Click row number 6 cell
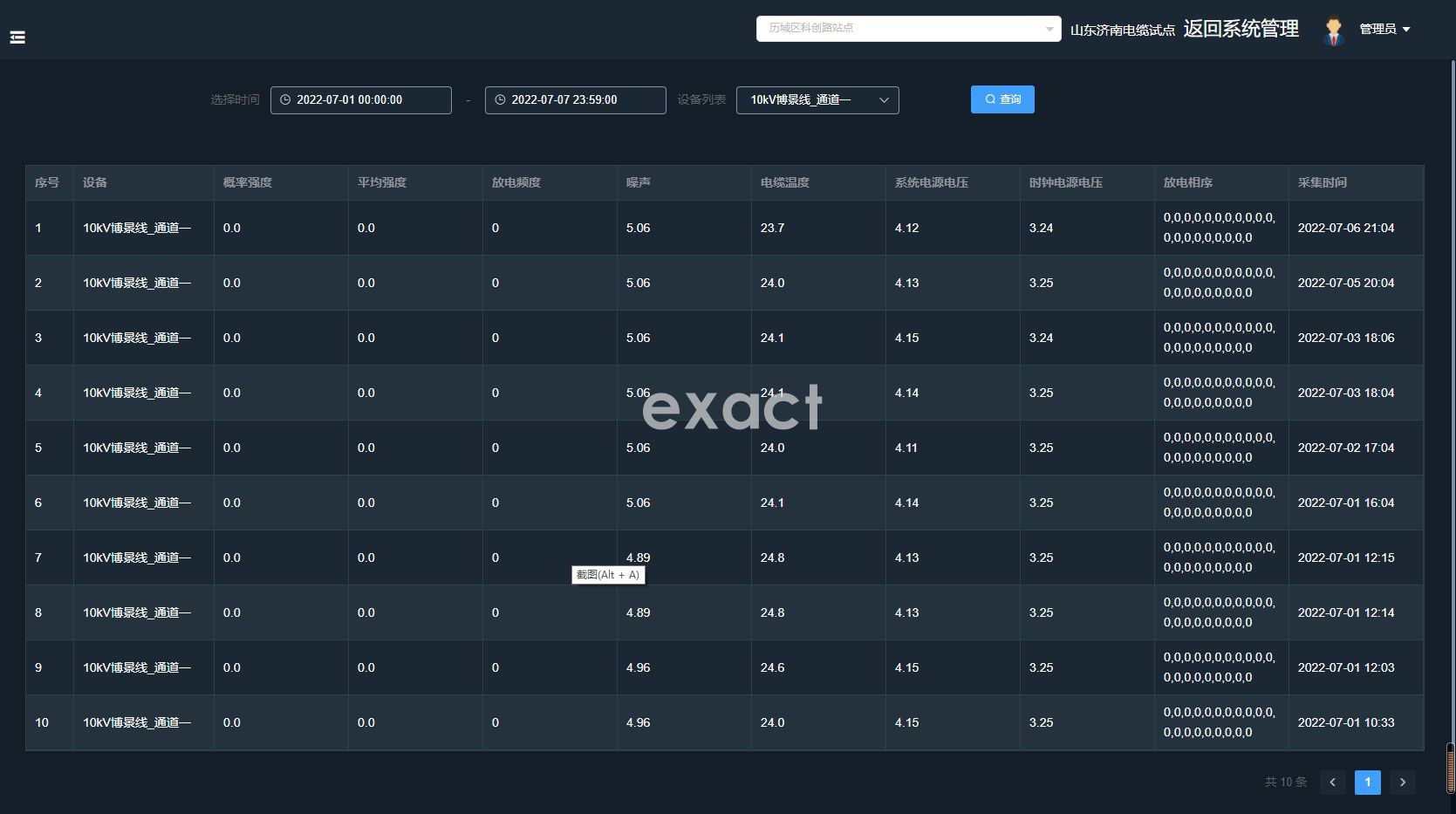 pos(50,503)
